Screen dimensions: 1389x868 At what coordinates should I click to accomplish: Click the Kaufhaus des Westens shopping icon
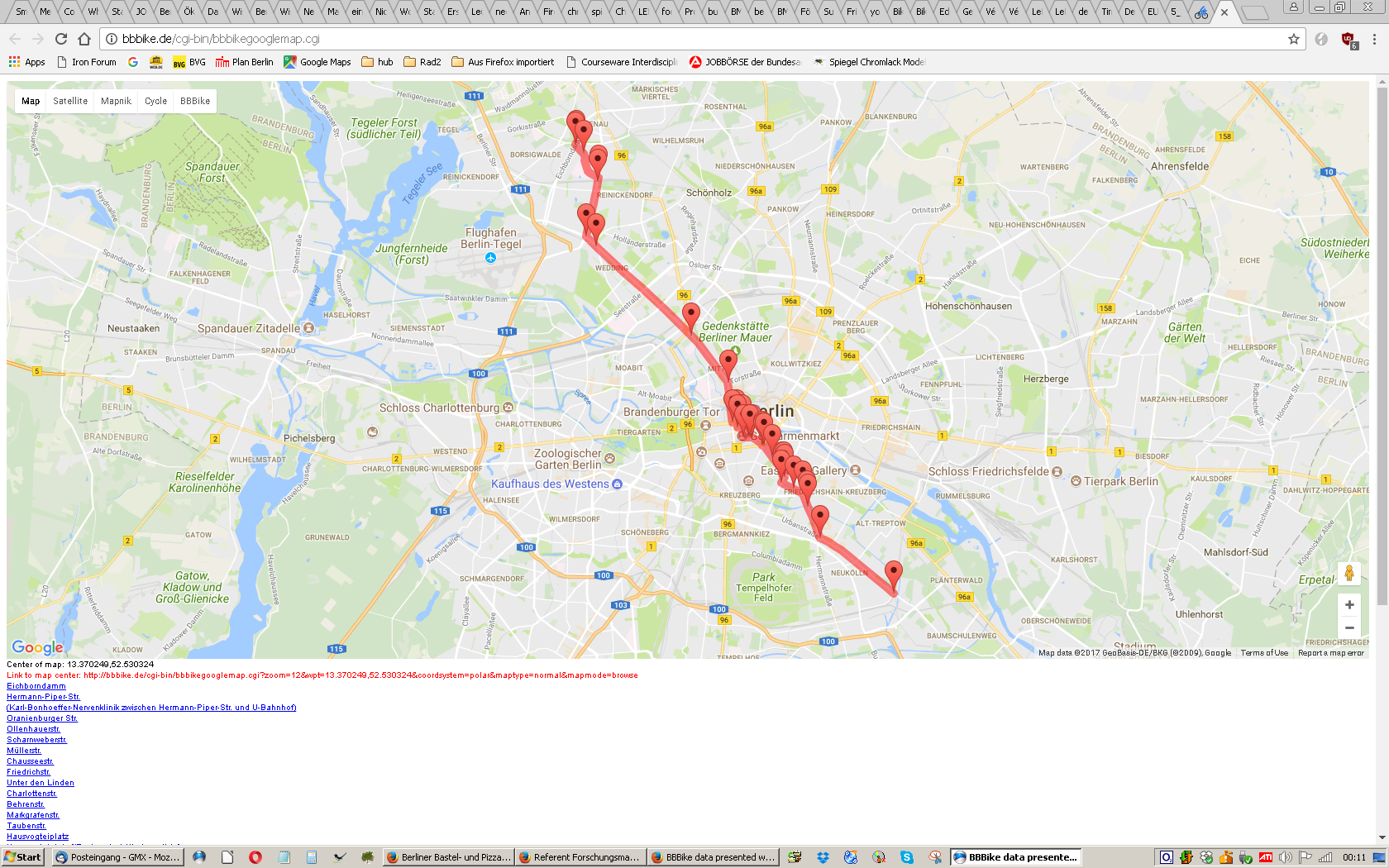(617, 484)
